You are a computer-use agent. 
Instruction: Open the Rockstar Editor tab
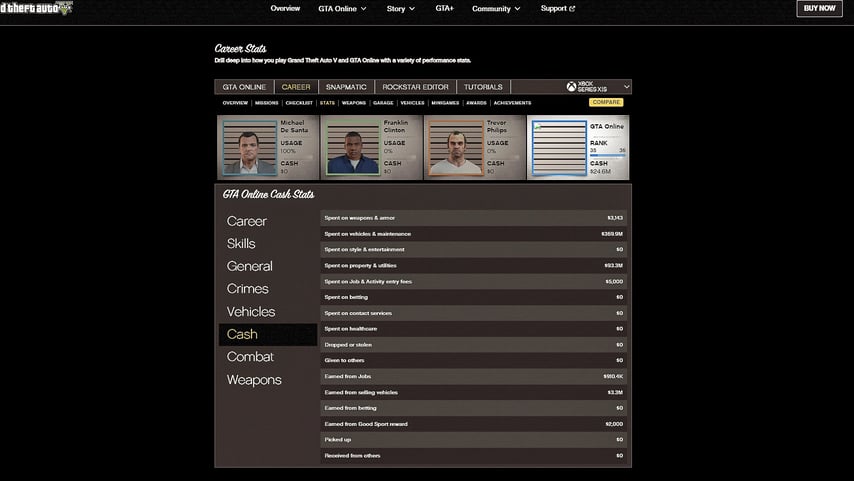415,87
